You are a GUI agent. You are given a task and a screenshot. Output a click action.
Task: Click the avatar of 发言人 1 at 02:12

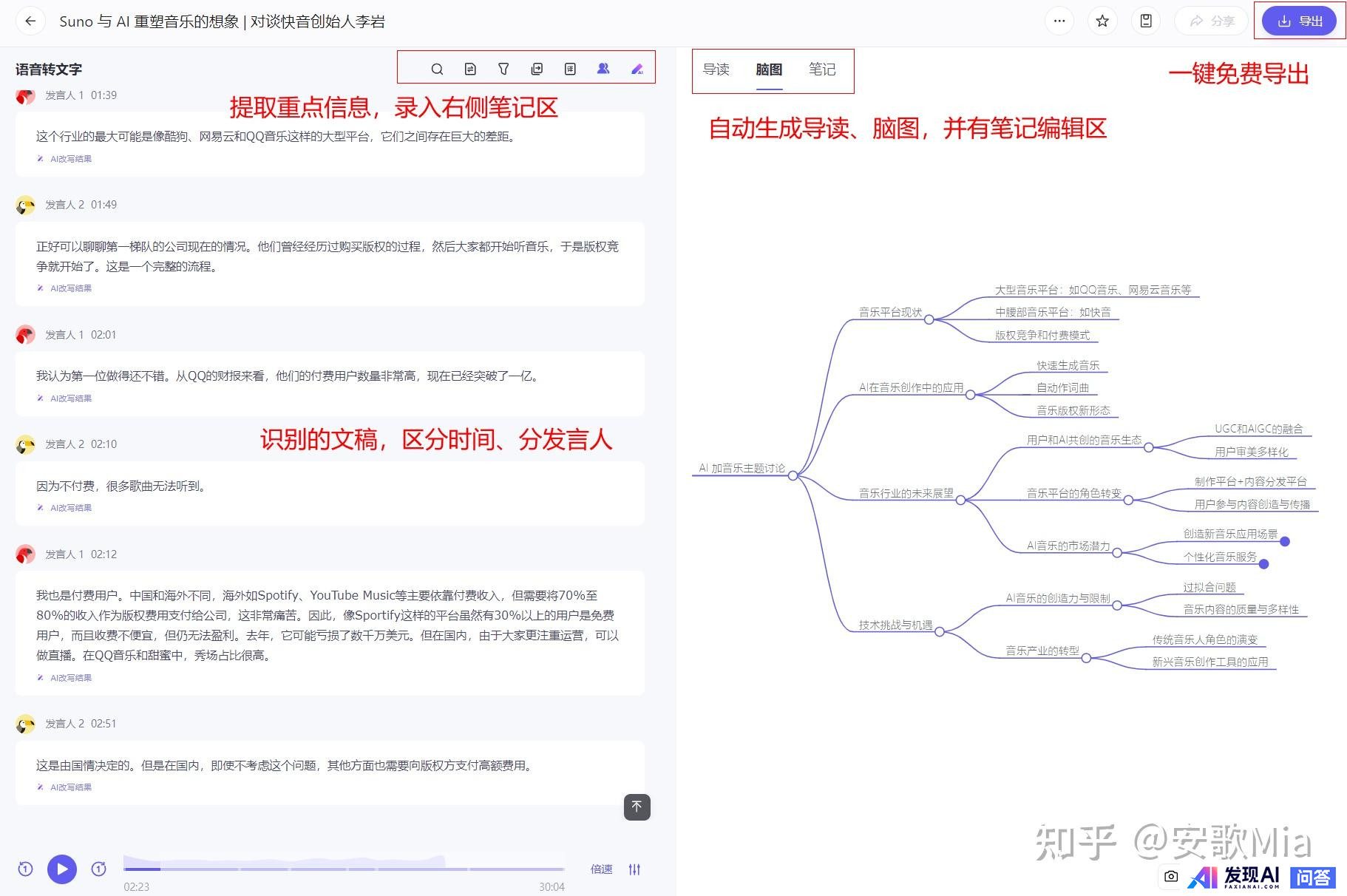(25, 554)
